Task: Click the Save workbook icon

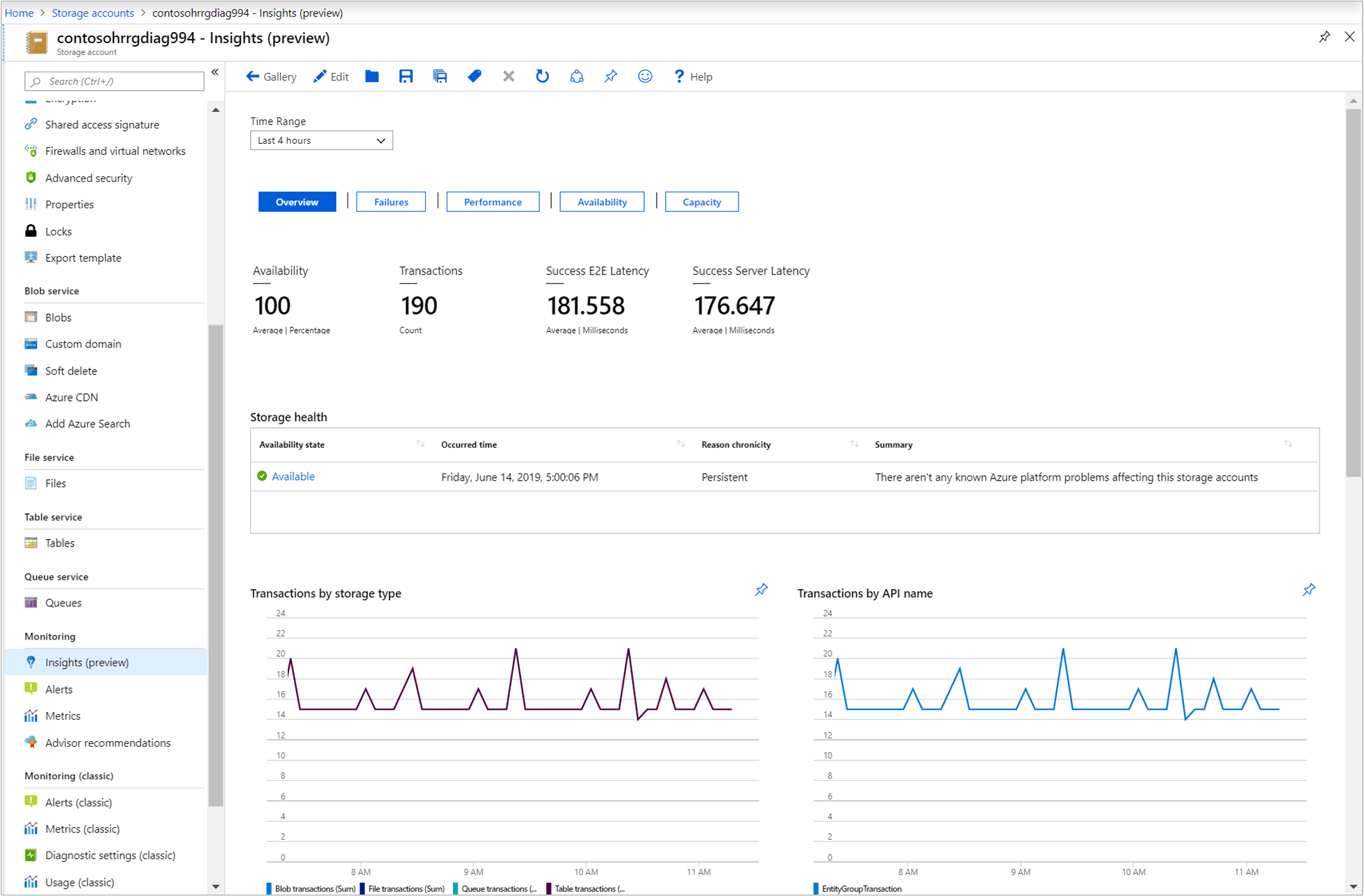Action: click(x=405, y=76)
